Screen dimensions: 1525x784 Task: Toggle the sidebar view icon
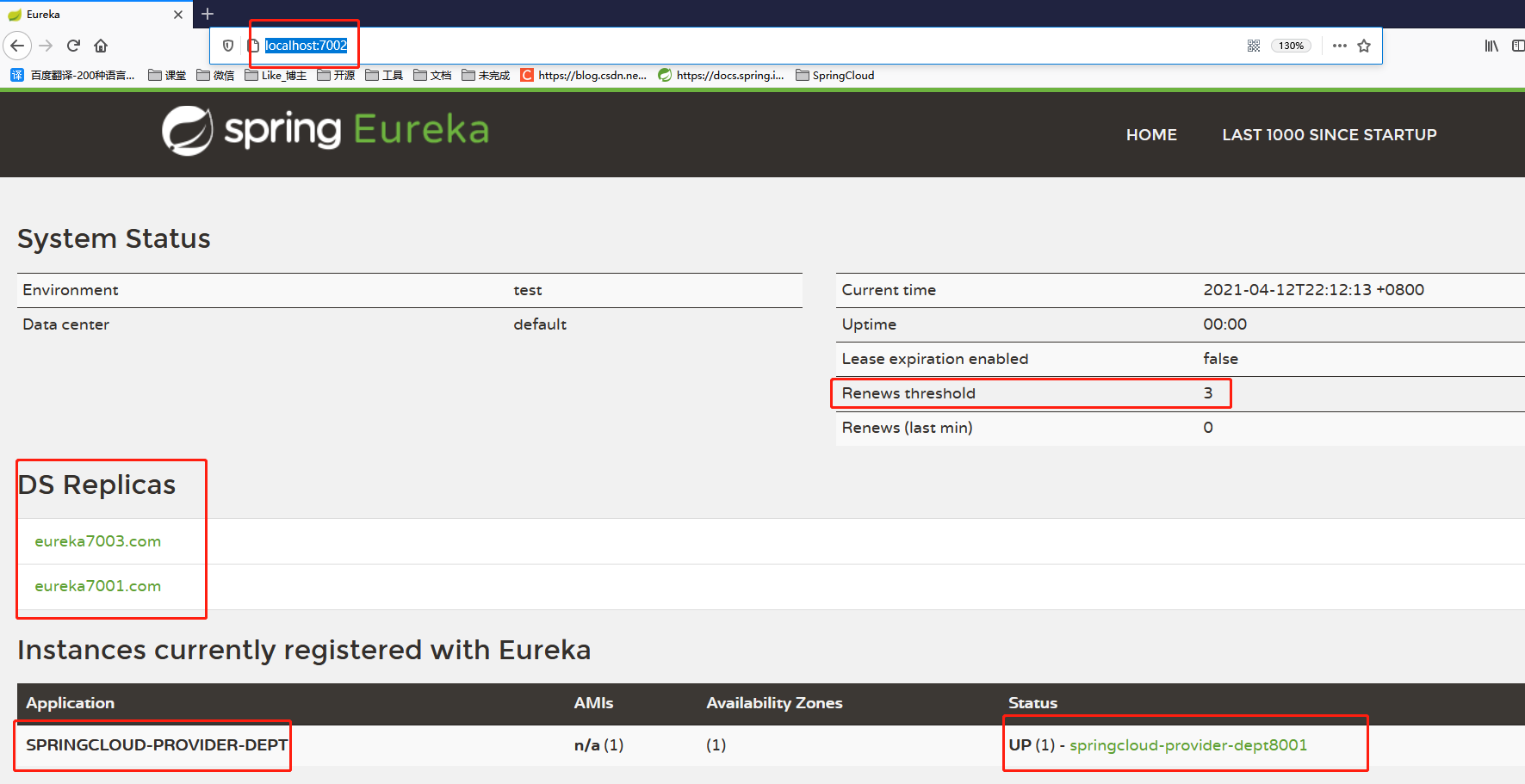click(x=1518, y=46)
